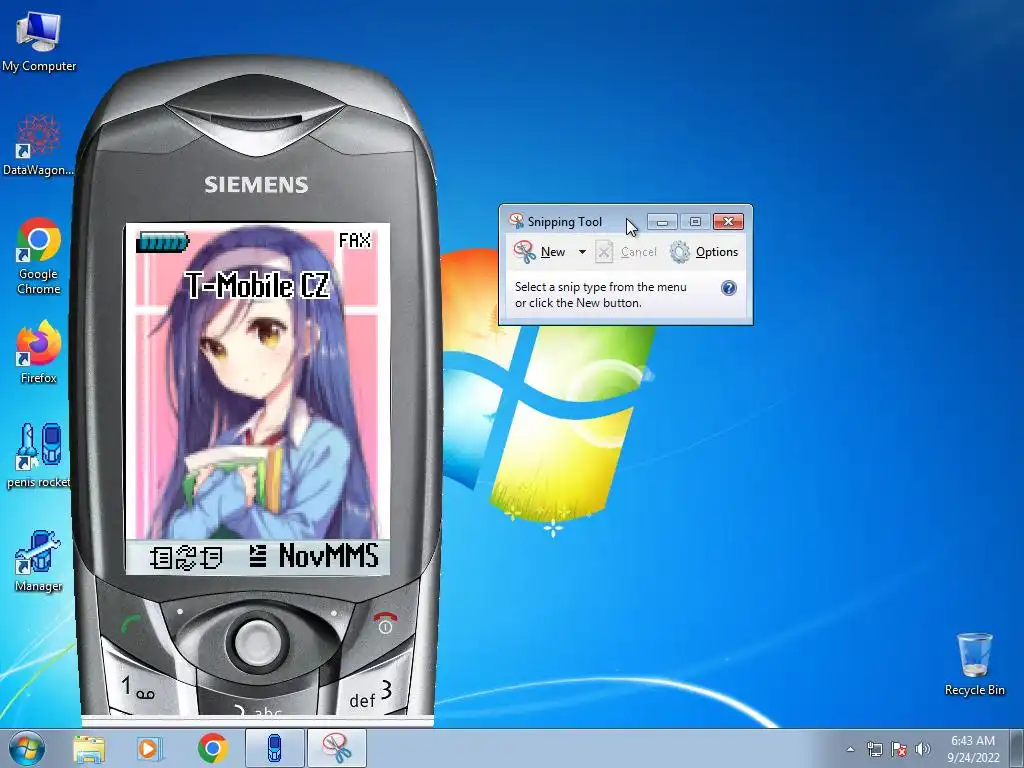The image size is (1024, 768).
Task: Click the FAX indicator on phone screen
Action: [355, 240]
